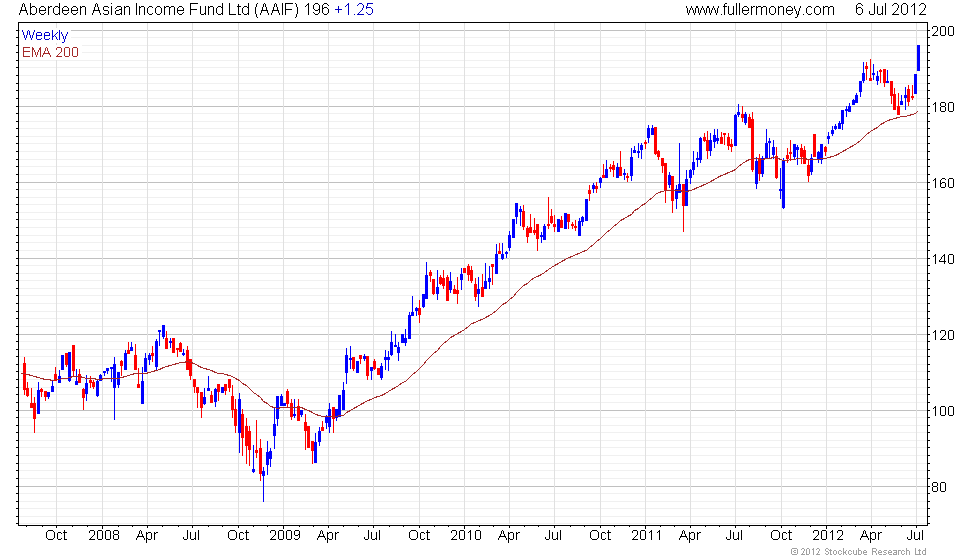The width and height of the screenshot is (980, 560).
Task: Click the latest blue candle near 196
Action: 919,58
